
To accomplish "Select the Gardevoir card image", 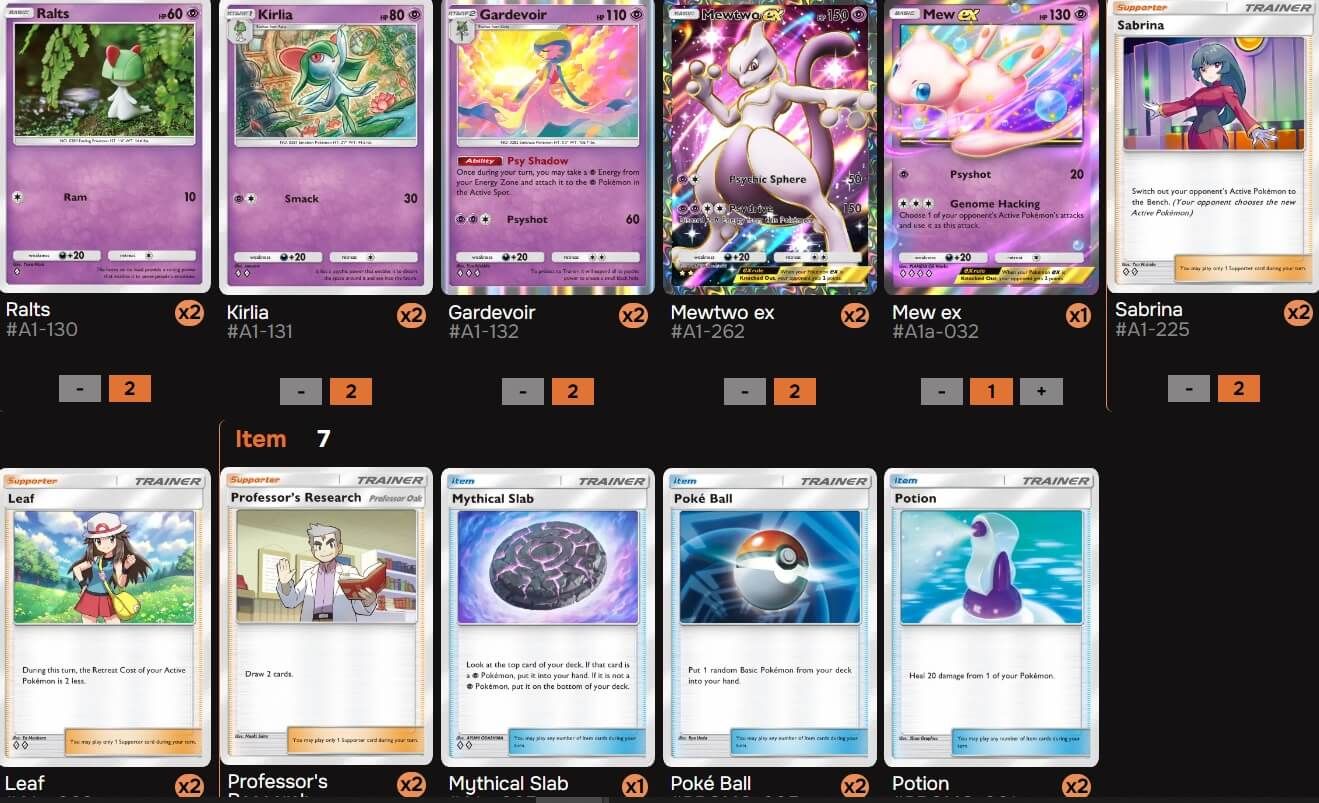I will pyautogui.click(x=548, y=147).
